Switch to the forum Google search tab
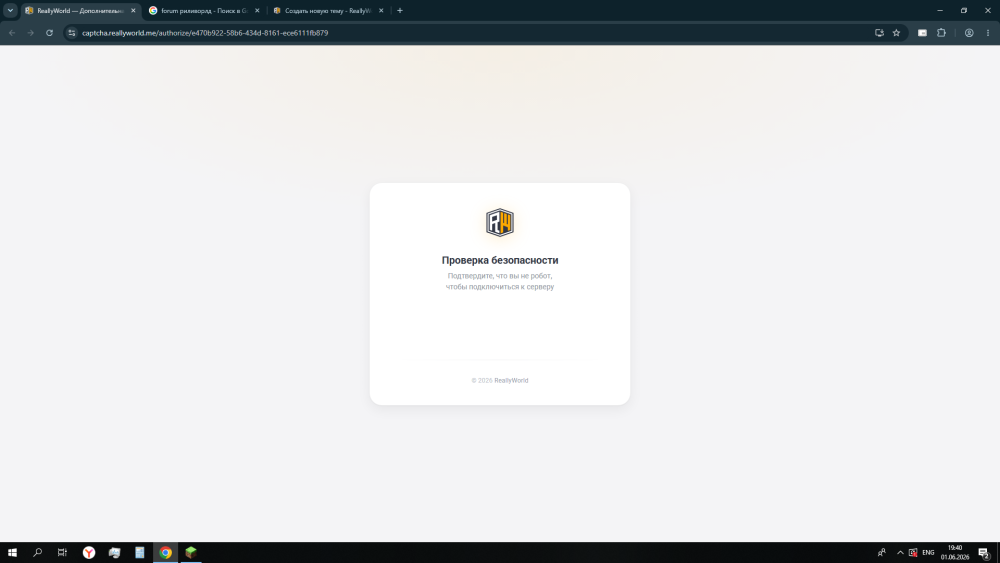1000x563 pixels. pos(203,11)
